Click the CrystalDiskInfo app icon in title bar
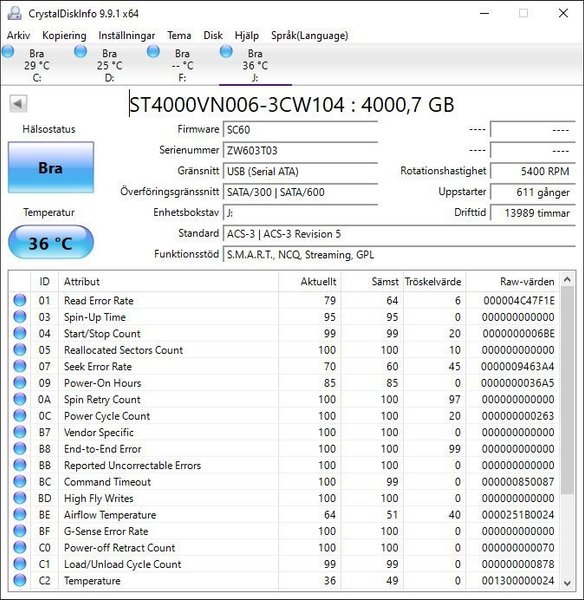 pos(15,13)
